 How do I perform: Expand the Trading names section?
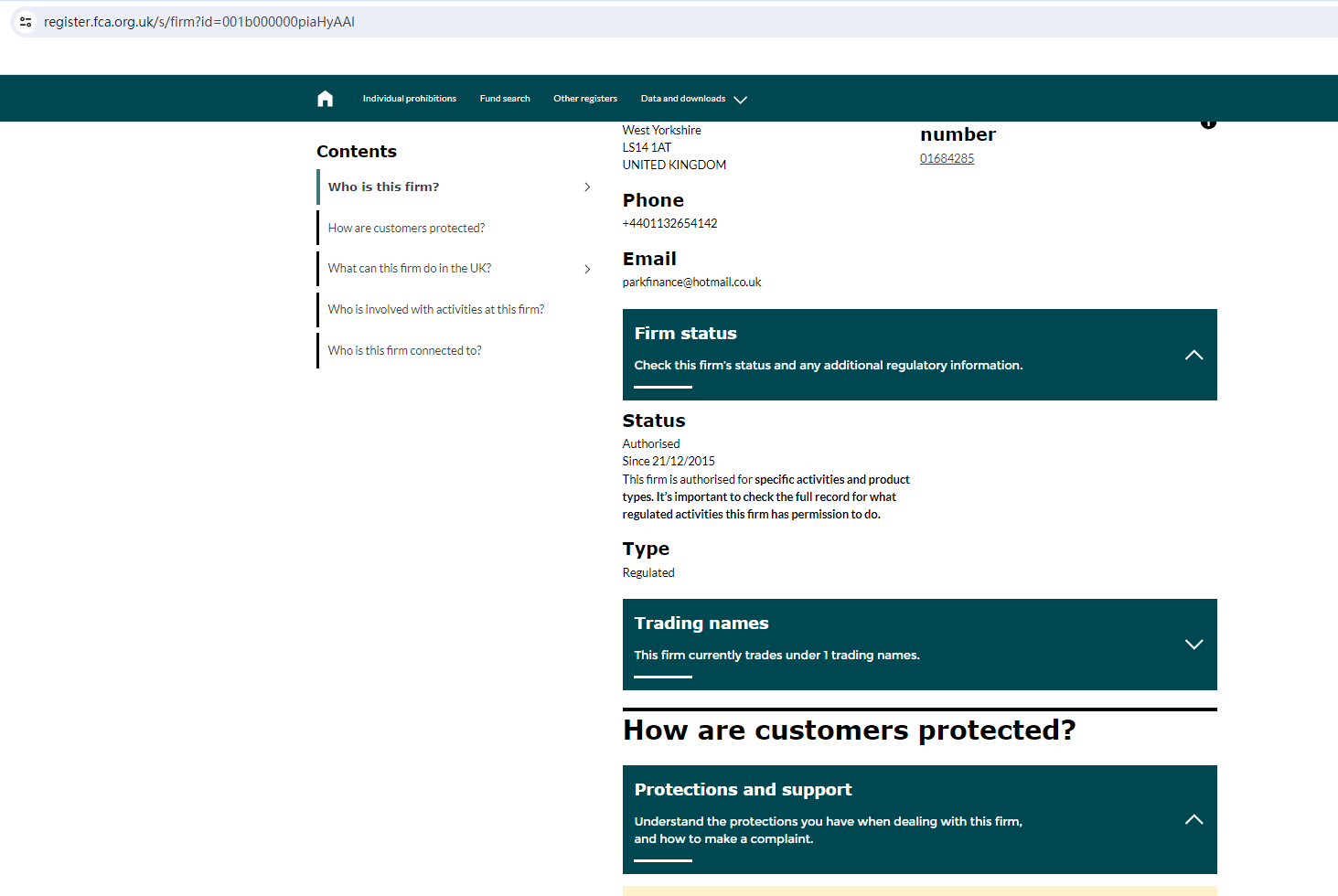[1193, 645]
